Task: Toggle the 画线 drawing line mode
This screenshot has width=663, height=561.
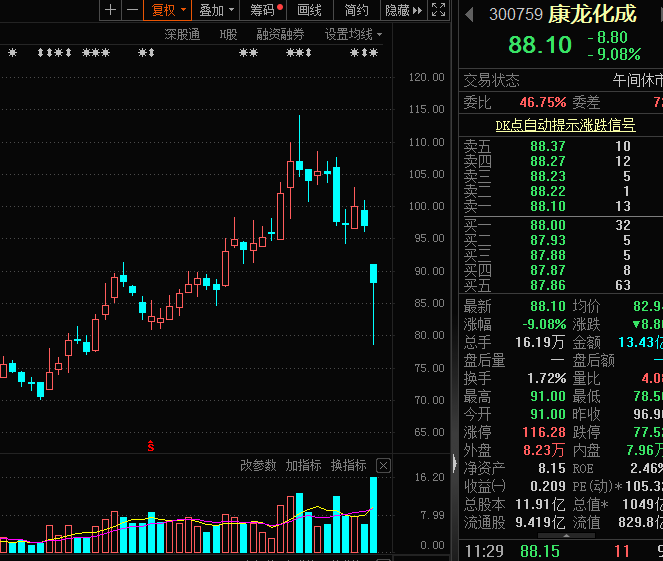Action: point(310,10)
